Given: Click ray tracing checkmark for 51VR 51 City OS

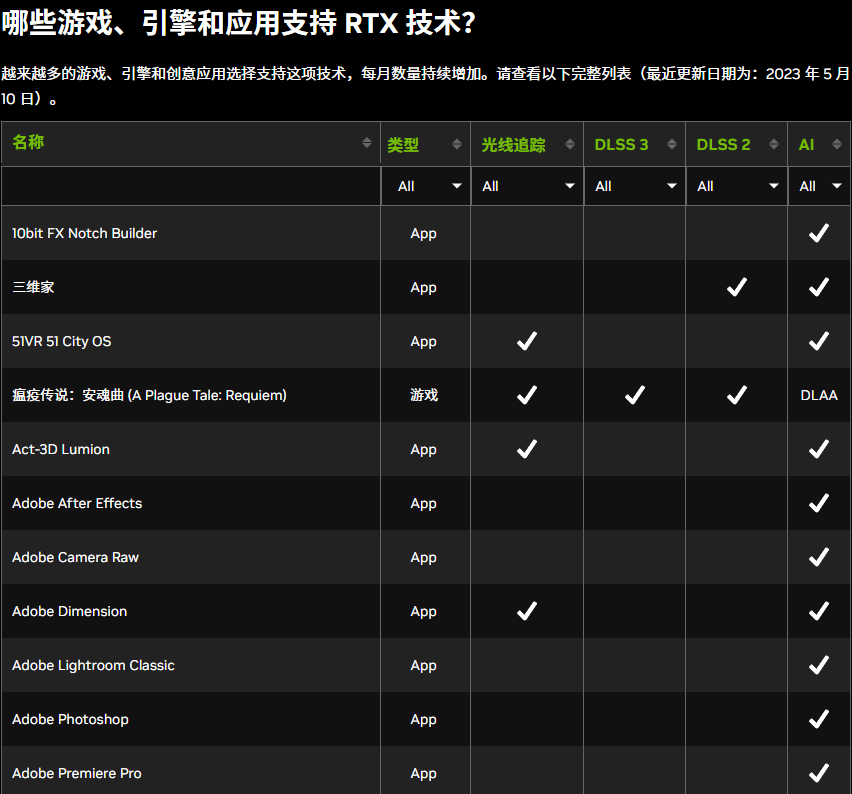Looking at the screenshot, I should (527, 341).
